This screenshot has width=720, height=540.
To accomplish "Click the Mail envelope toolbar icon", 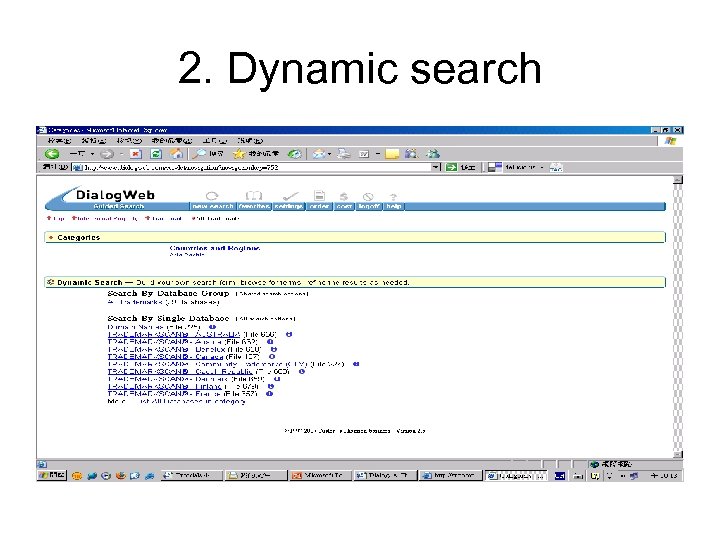I will pos(319,154).
